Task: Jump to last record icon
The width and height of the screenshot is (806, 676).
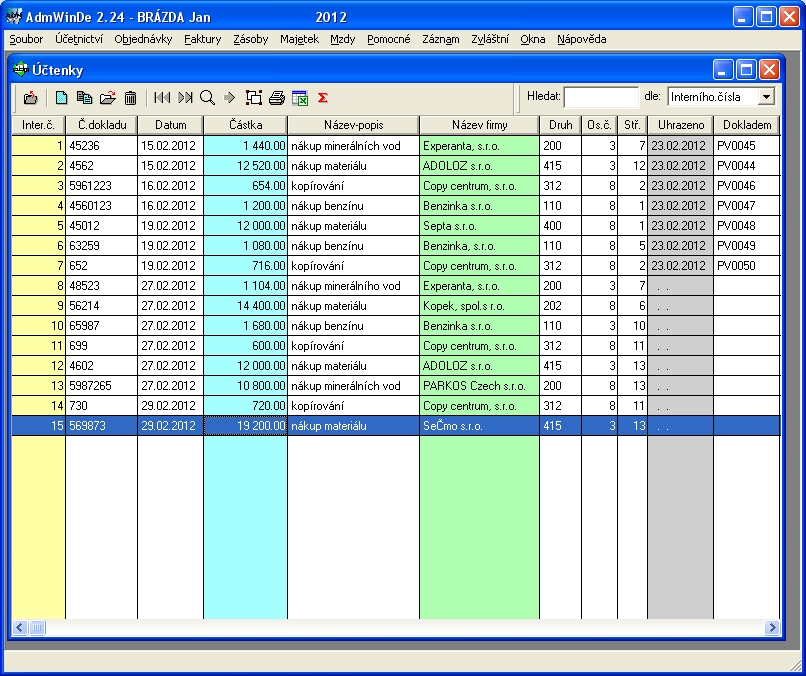Action: pos(185,98)
